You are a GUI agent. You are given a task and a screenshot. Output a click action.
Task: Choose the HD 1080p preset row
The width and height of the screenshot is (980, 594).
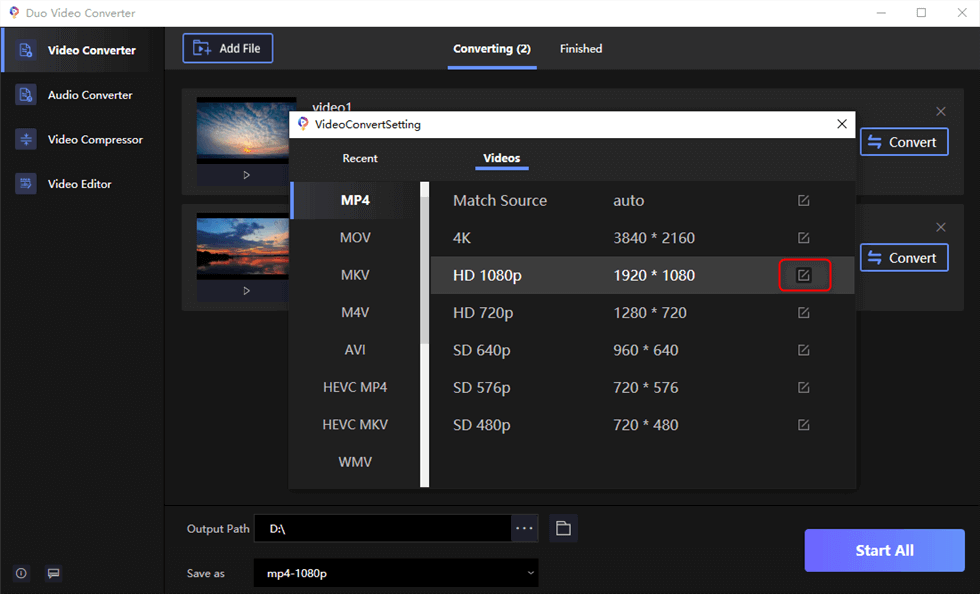(642, 275)
